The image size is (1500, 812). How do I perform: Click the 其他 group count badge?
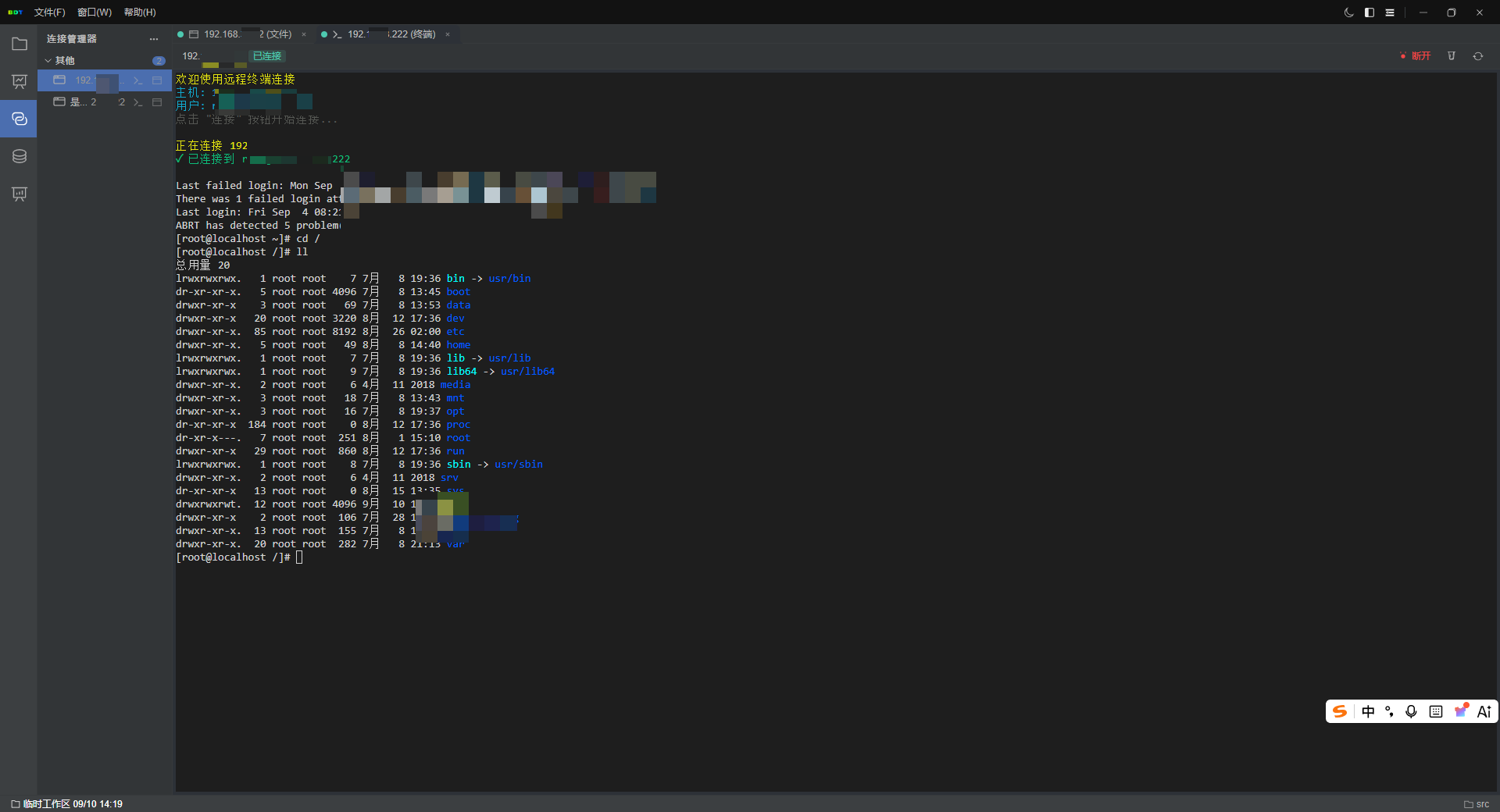coord(159,61)
